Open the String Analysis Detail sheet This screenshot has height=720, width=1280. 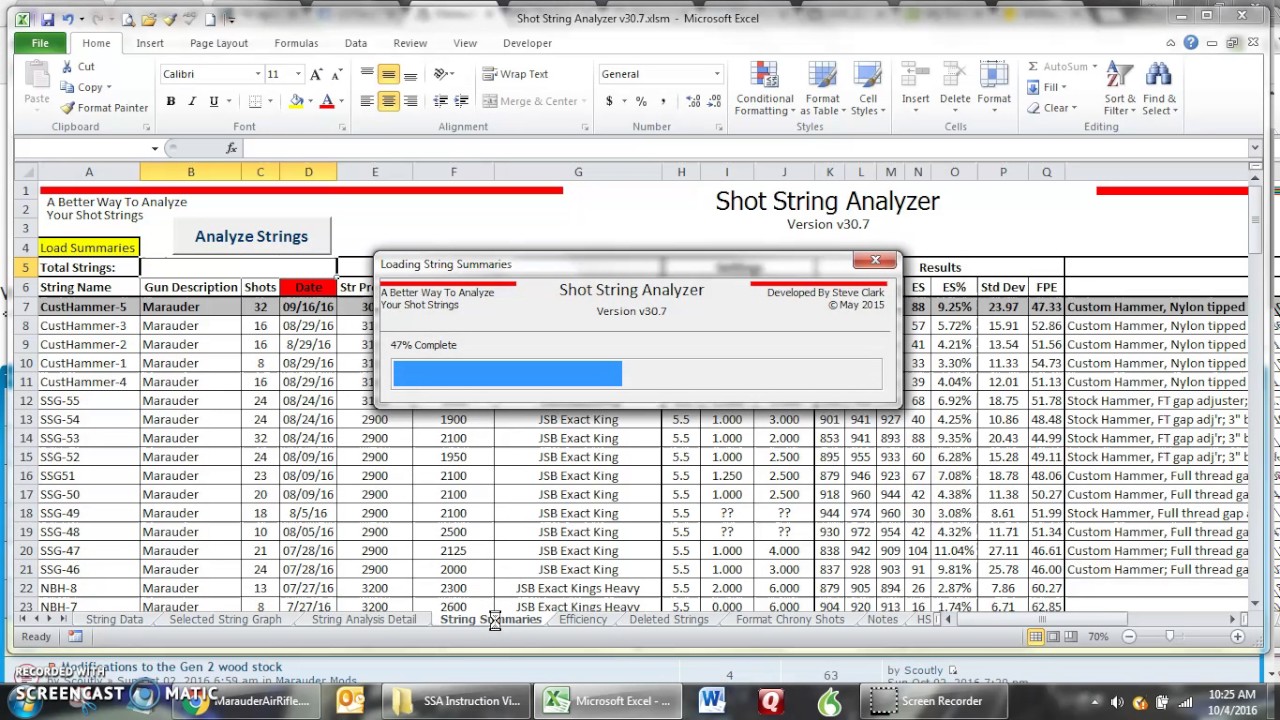coord(364,620)
